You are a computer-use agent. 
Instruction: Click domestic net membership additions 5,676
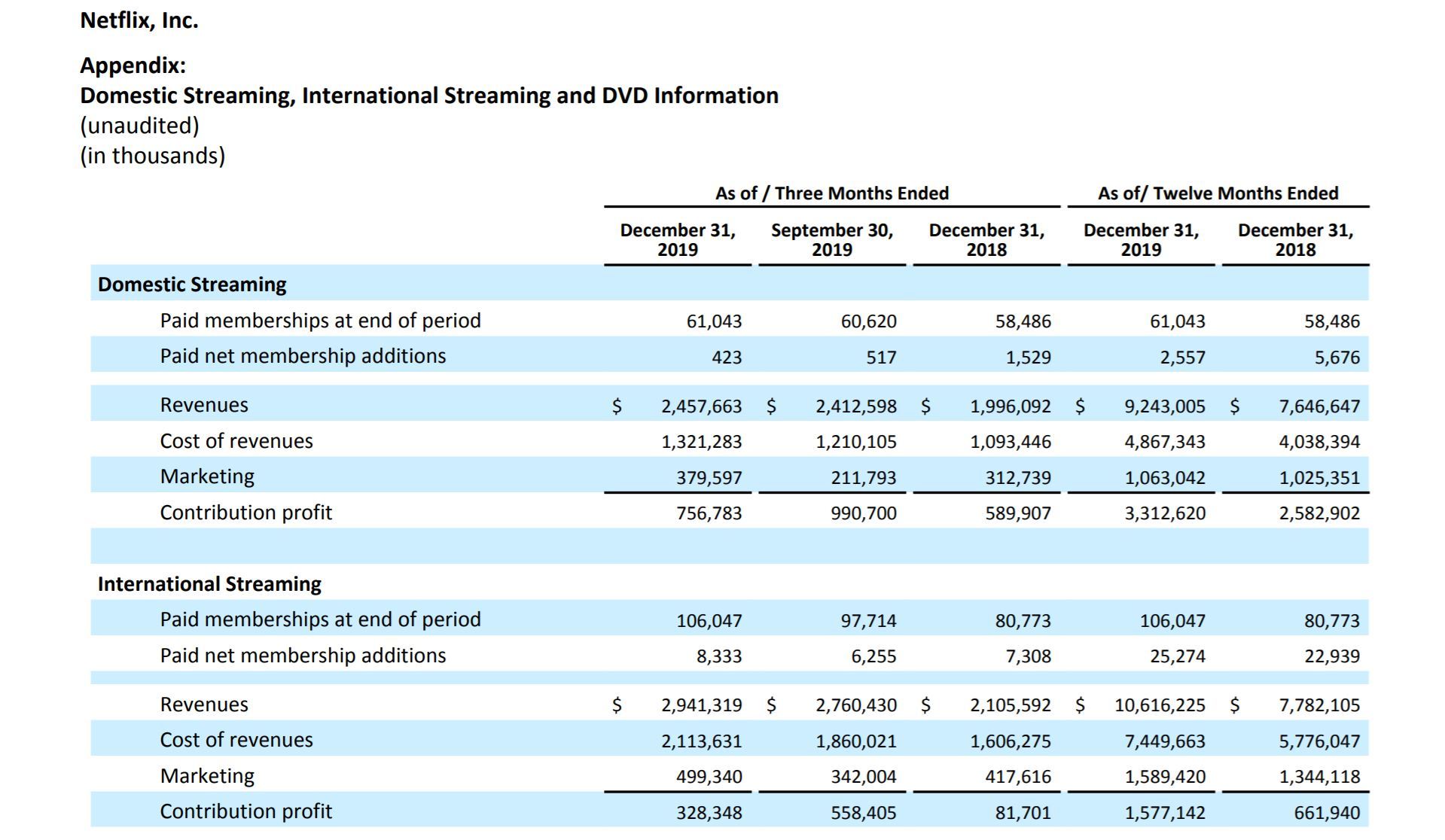click(1337, 358)
